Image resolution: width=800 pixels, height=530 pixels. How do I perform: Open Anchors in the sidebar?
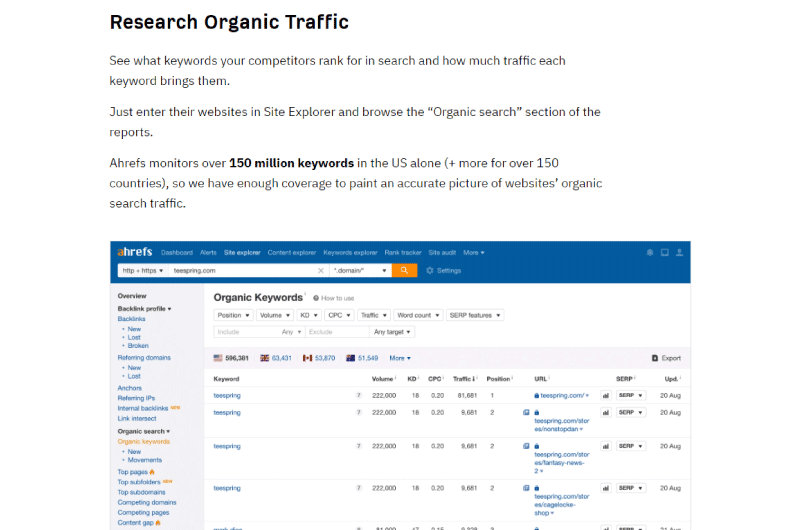click(x=130, y=388)
